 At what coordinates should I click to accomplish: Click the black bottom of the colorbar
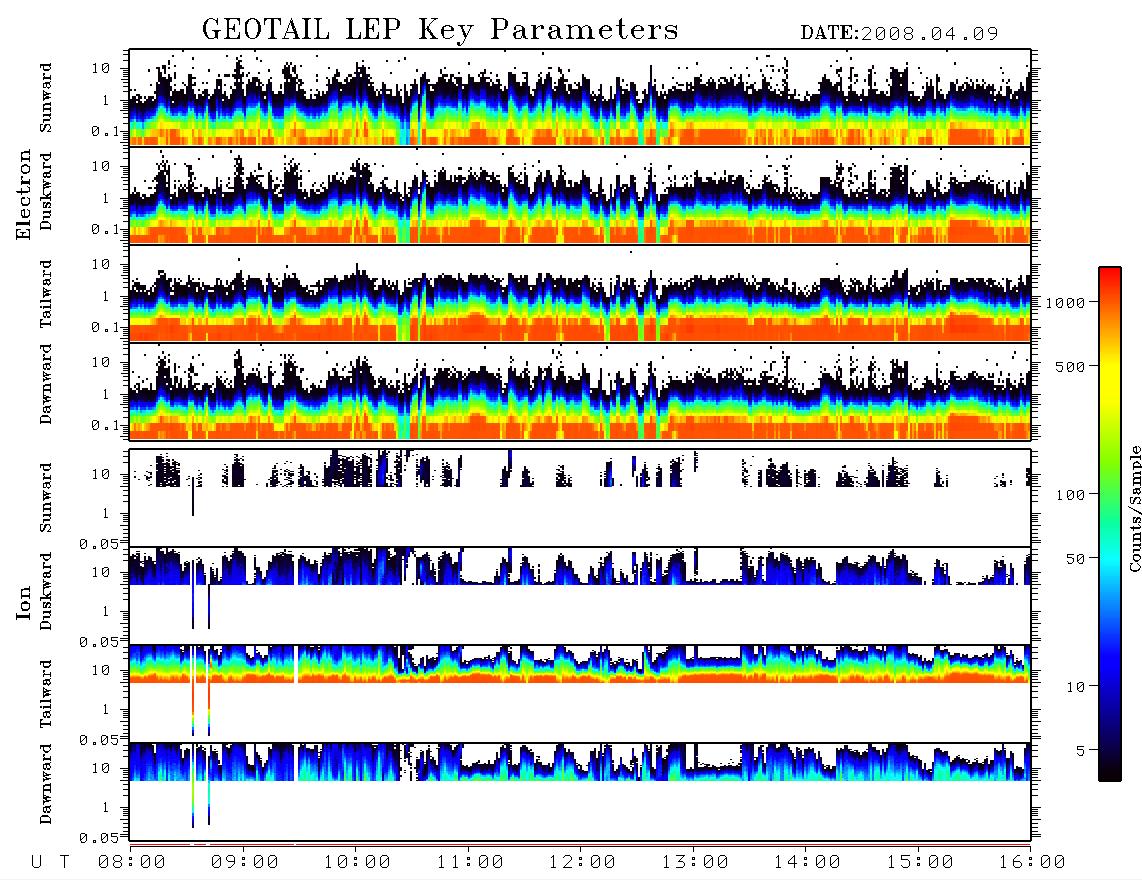1110,772
